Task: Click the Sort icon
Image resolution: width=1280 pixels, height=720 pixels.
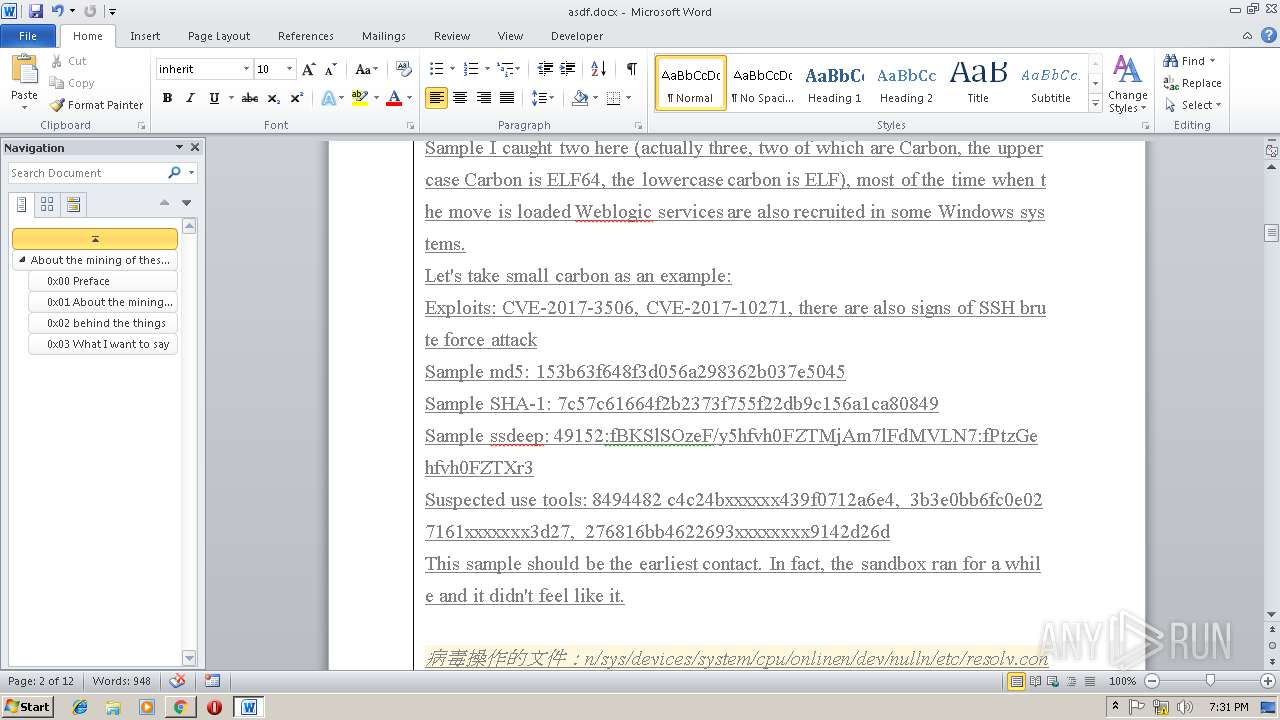Action: click(598, 69)
